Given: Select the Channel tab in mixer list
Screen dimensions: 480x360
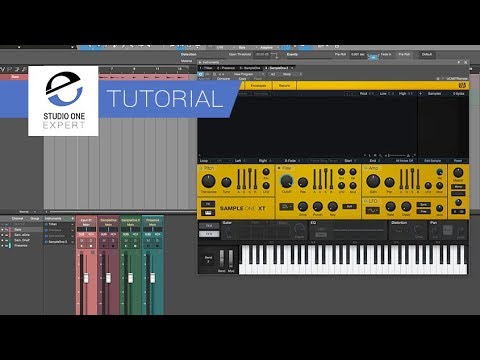Looking at the screenshot, I should [17, 219].
